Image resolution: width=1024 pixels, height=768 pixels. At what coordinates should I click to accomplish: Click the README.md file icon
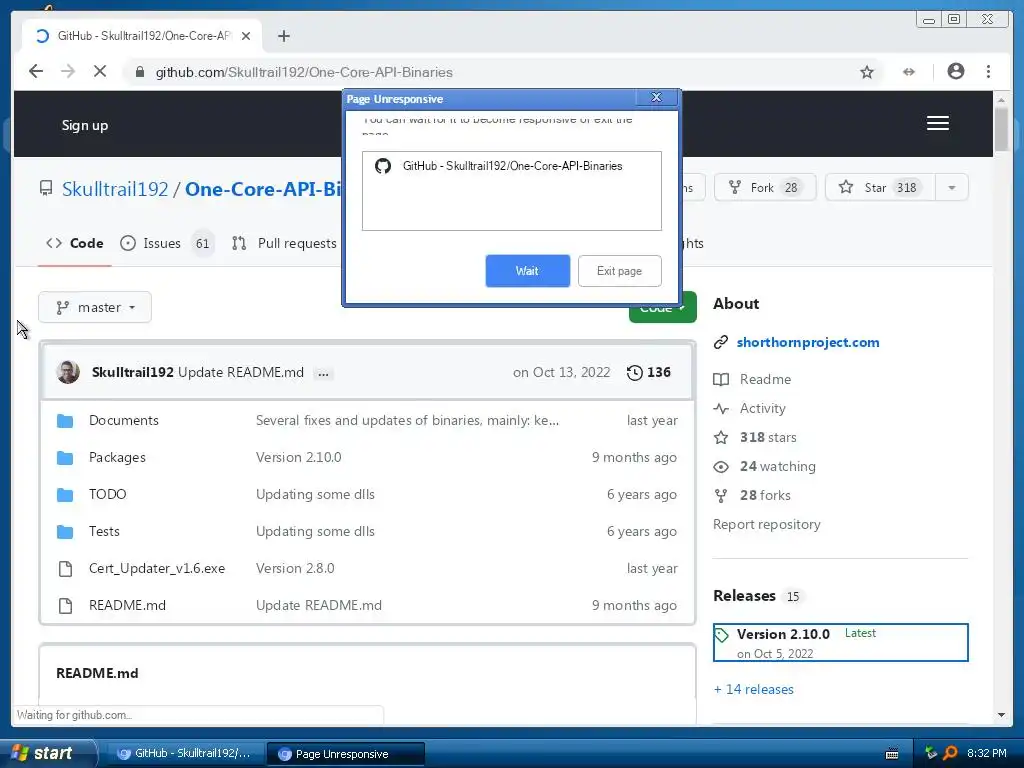click(x=65, y=605)
